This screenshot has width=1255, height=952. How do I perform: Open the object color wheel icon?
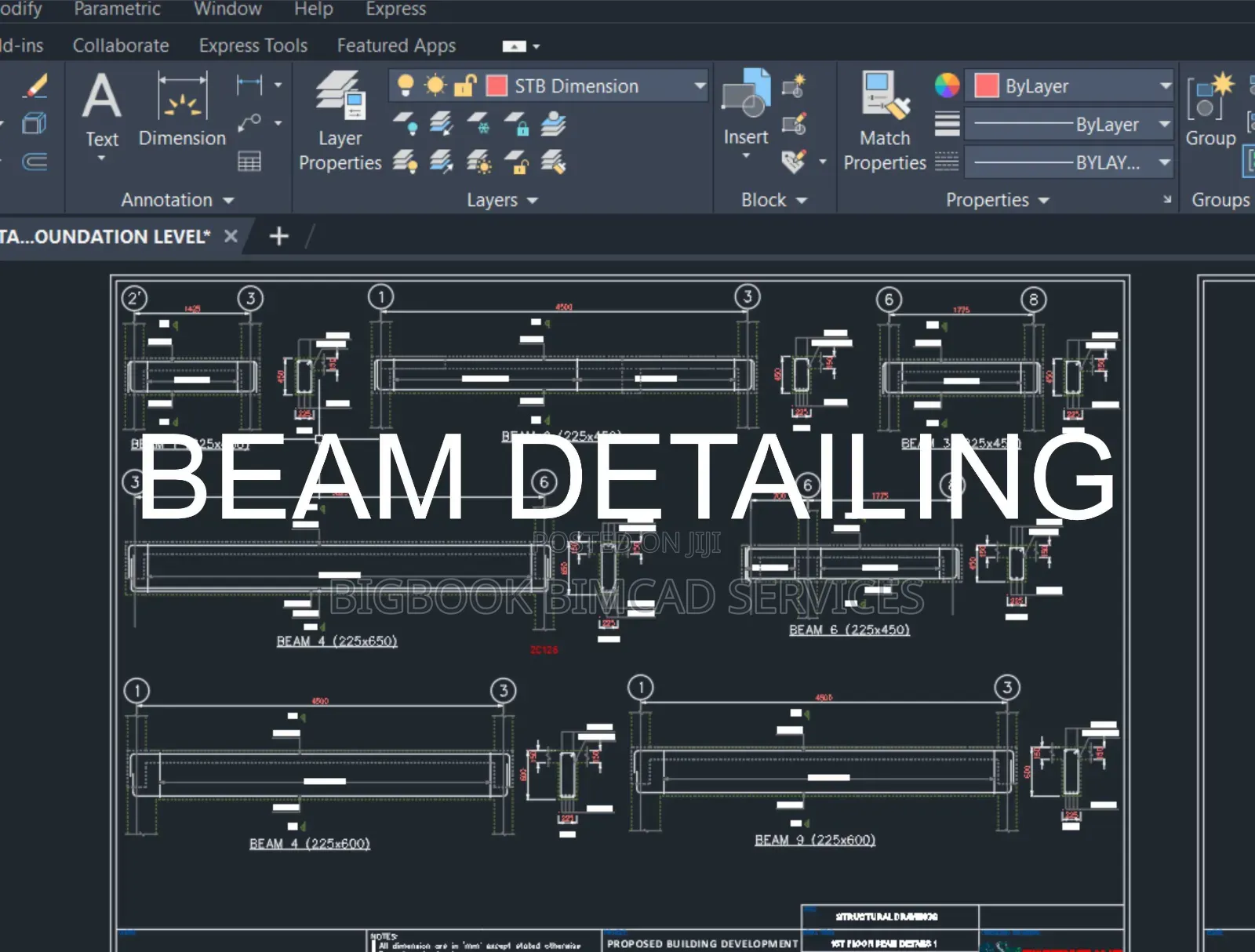pyautogui.click(x=947, y=85)
